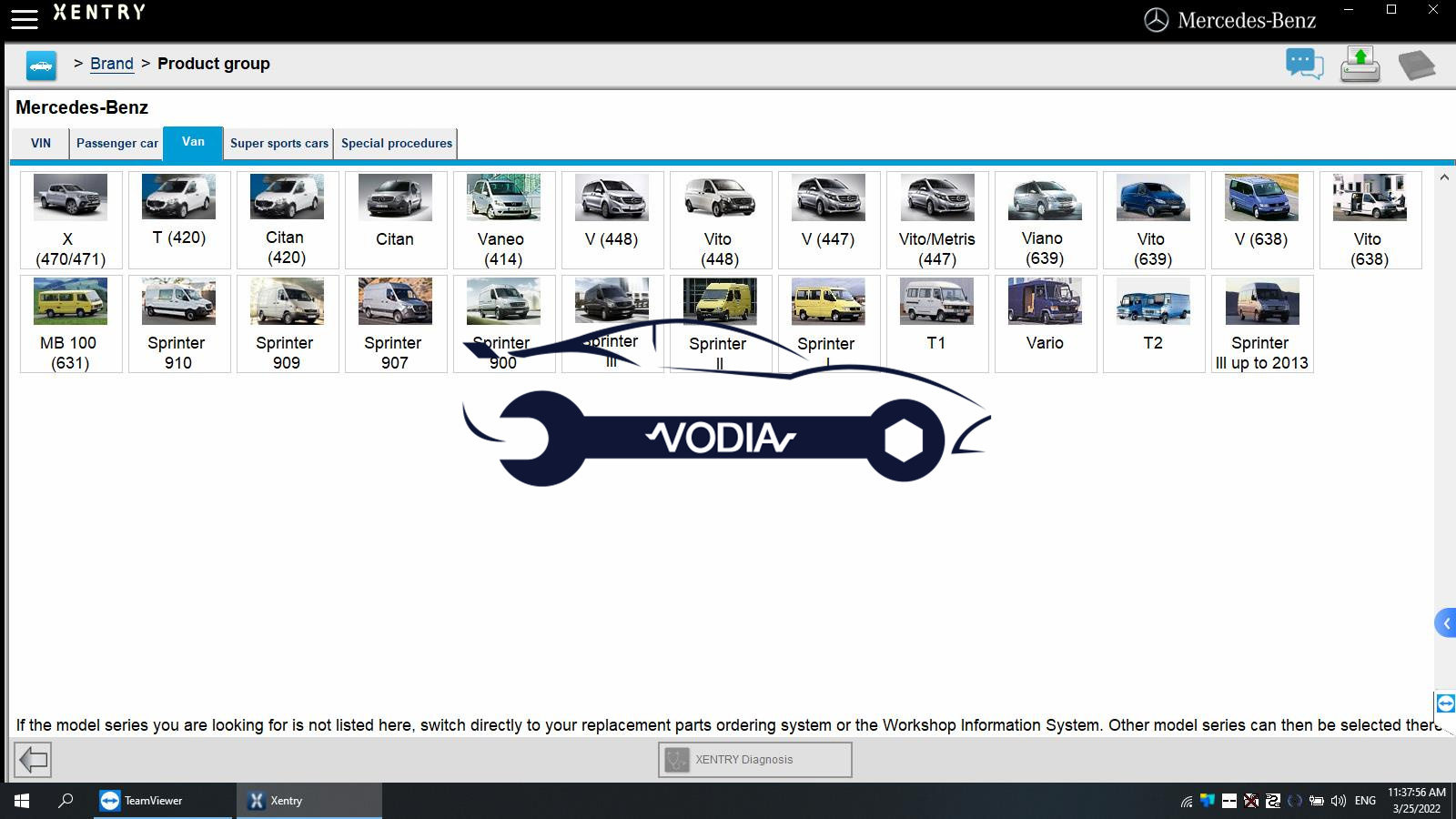Screen dimensions: 1456x819
Task: Select the Vario model
Action: 1046,324
